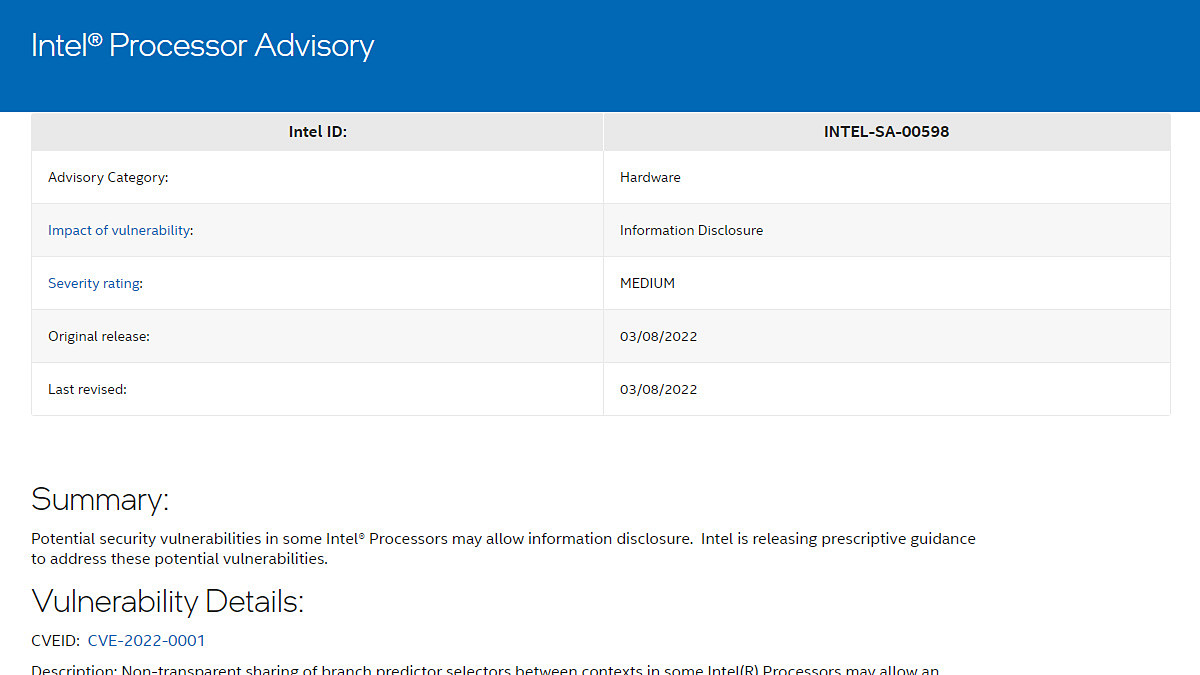Select the "CVEID:" label text

pos(56,640)
